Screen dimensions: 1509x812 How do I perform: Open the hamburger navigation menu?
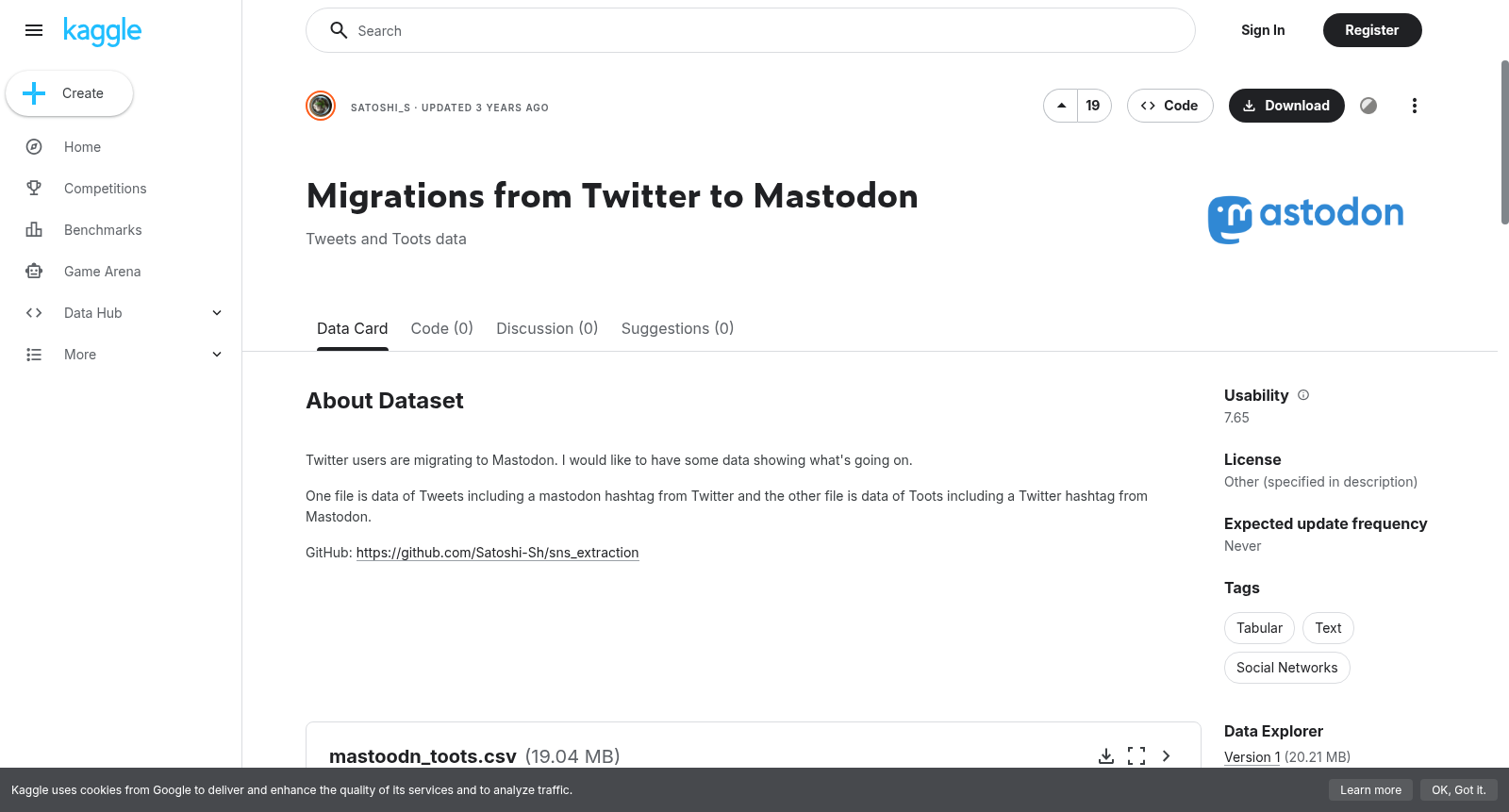point(34,30)
